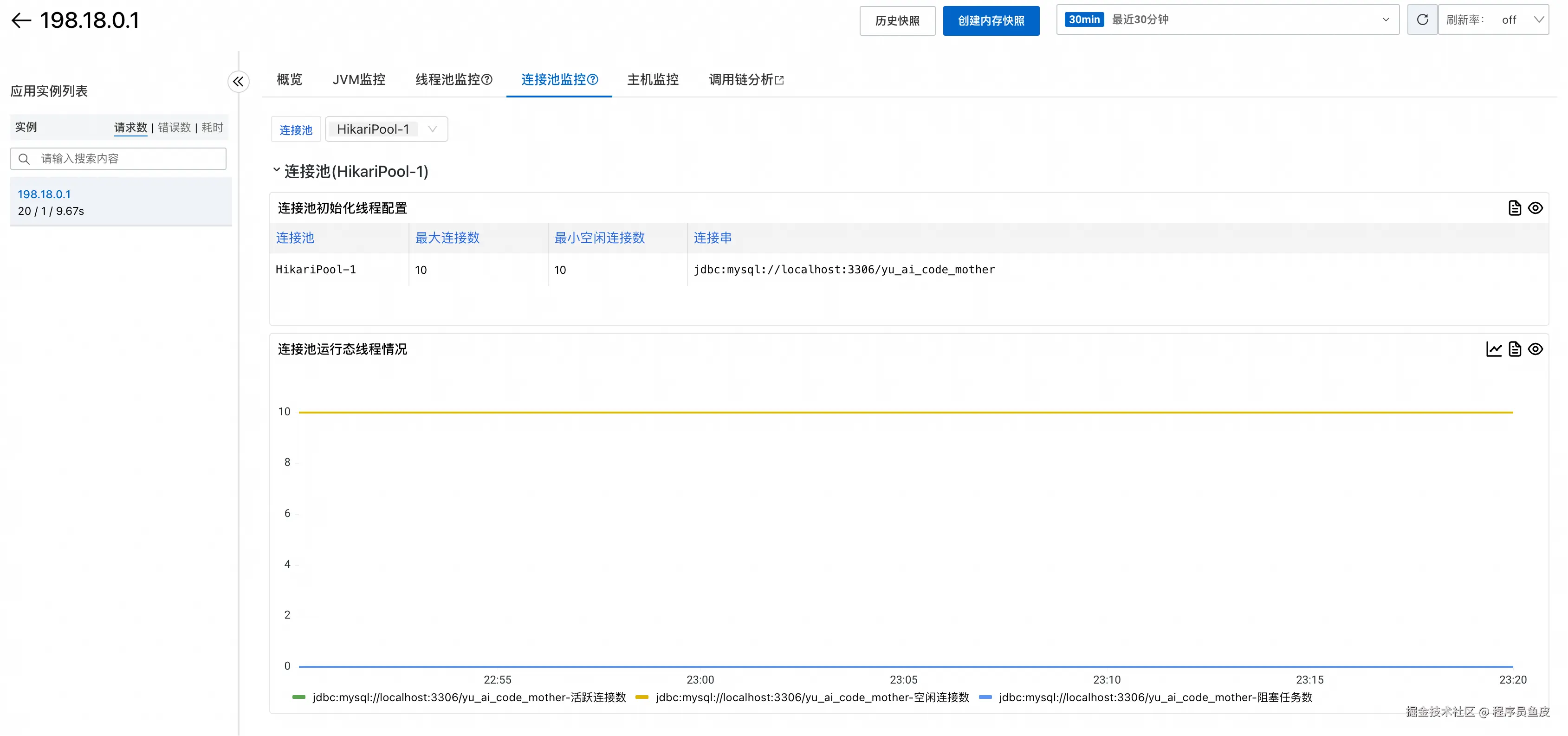This screenshot has width=1568, height=736.
Task: Click chart icon in 连接池运行态线程情况 panel
Action: [1494, 349]
